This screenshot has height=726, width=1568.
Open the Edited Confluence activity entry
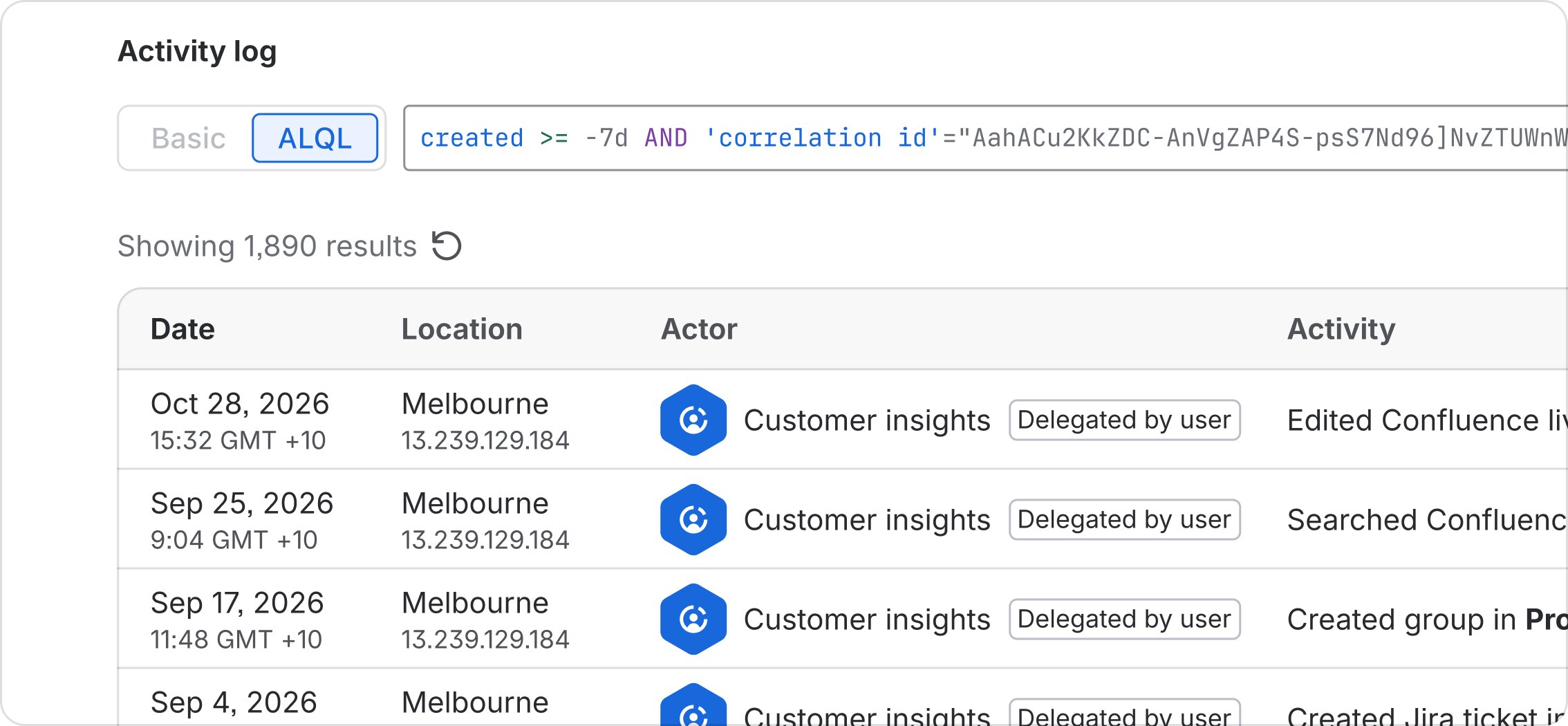[1427, 420]
